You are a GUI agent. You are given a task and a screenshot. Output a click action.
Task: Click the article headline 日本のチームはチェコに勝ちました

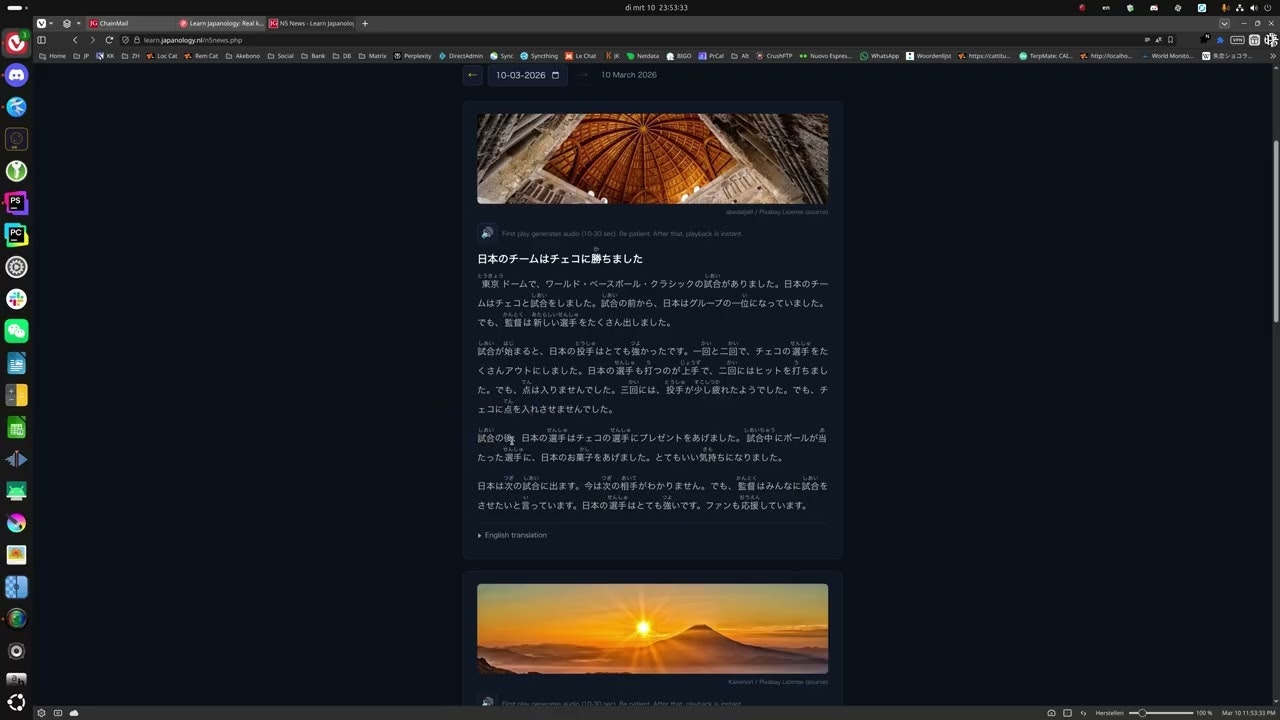(560, 259)
